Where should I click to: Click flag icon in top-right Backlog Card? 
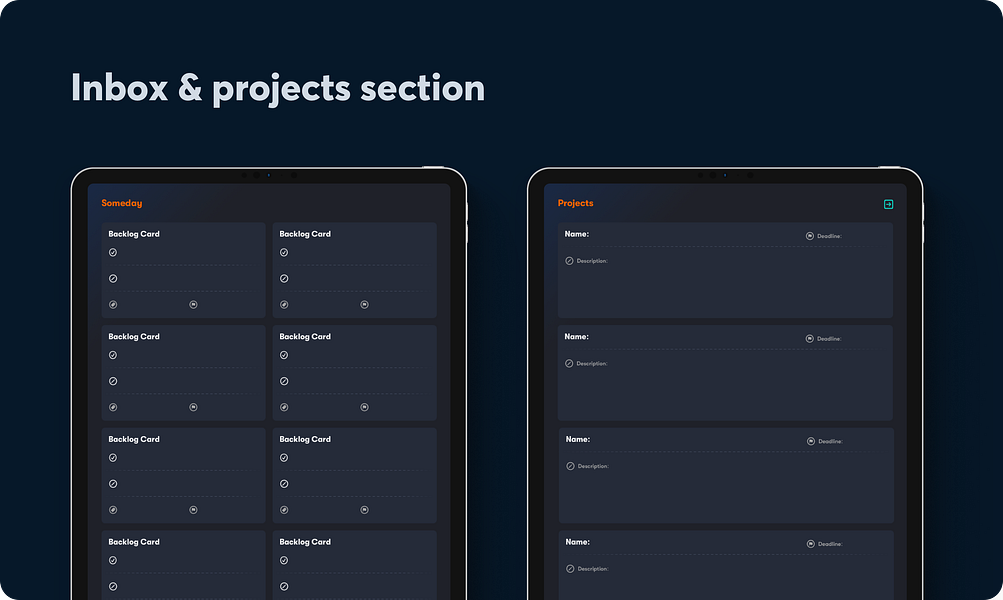click(365, 304)
